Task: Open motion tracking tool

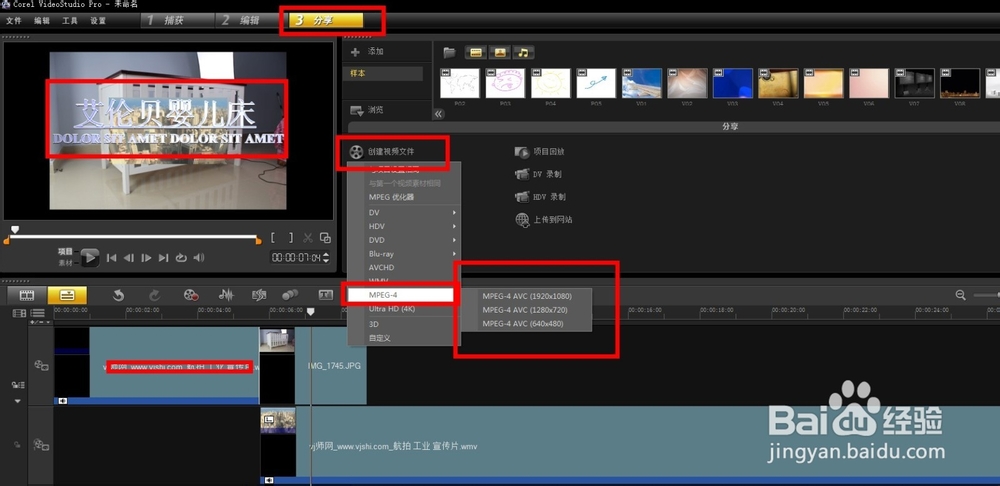Action: [290, 295]
